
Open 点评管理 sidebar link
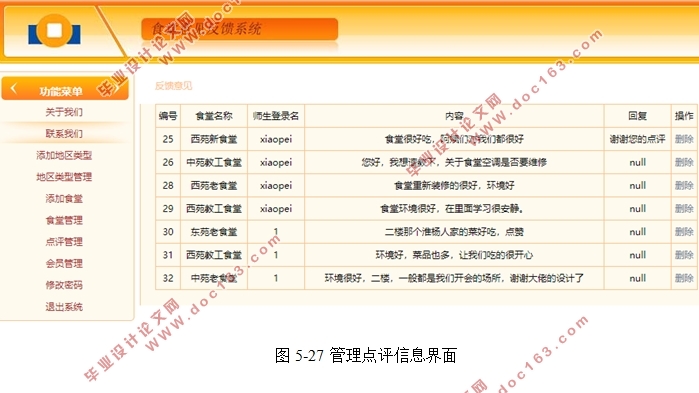tap(64, 242)
